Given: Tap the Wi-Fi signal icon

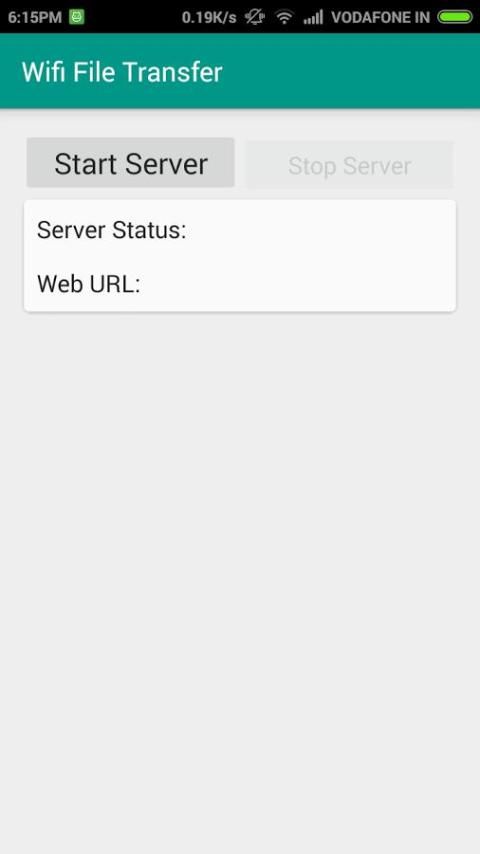Looking at the screenshot, I should [284, 17].
